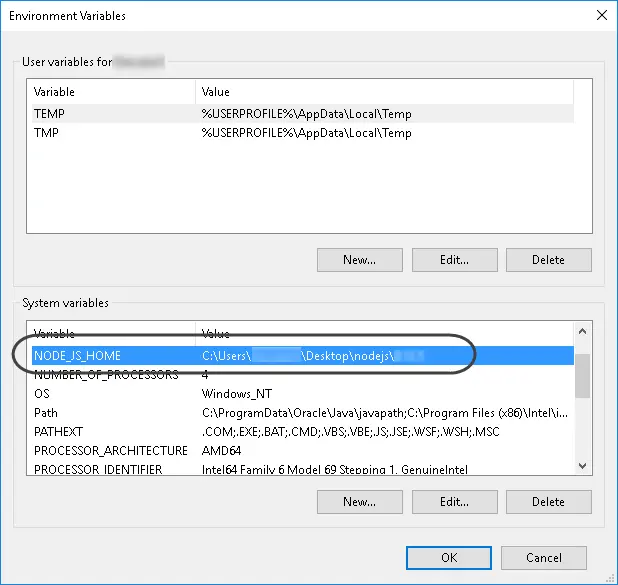Click the Windows_NT value cell
Screen dimensions: 618x585
tap(237, 394)
